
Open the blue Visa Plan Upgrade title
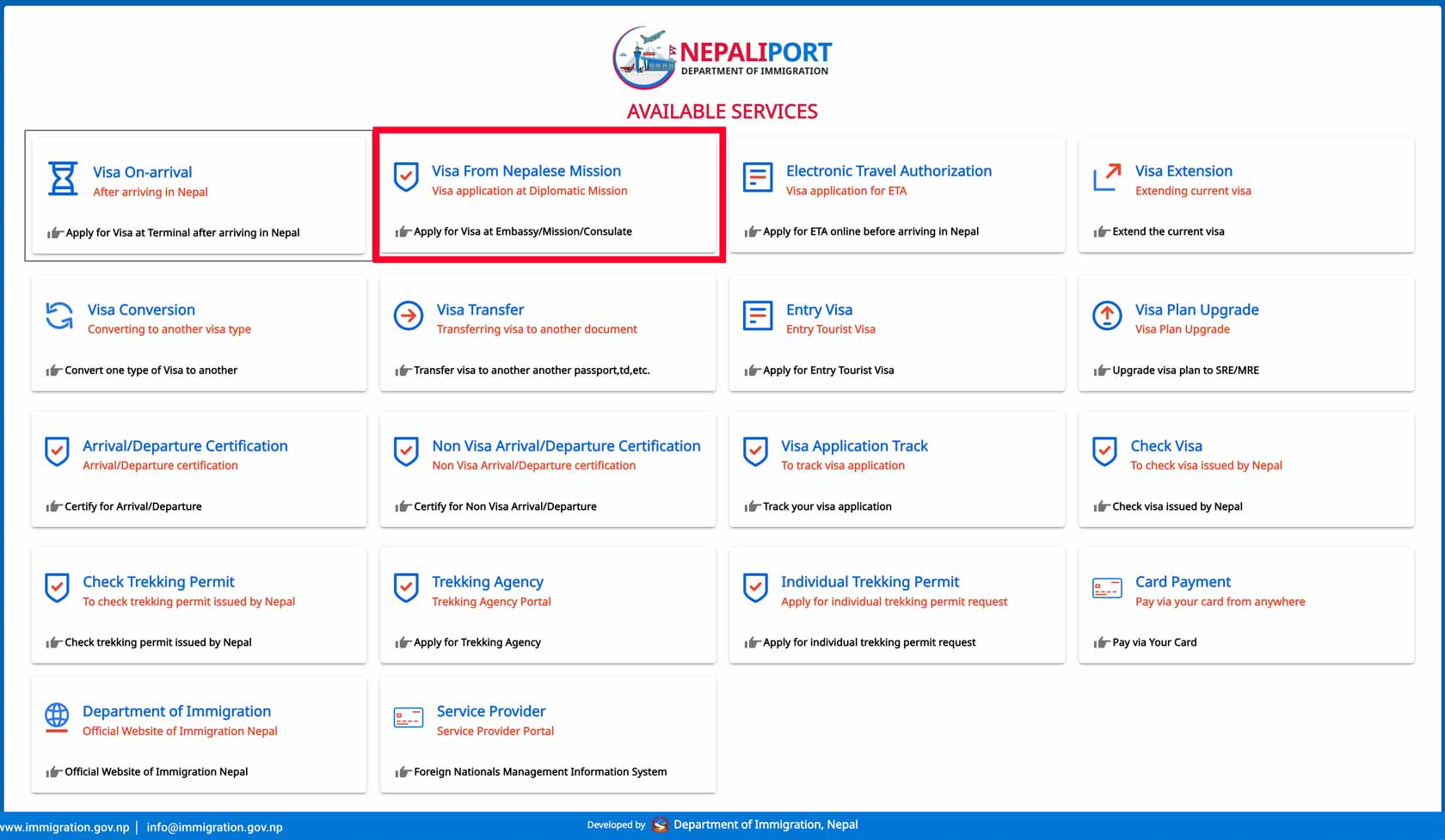(x=1196, y=310)
